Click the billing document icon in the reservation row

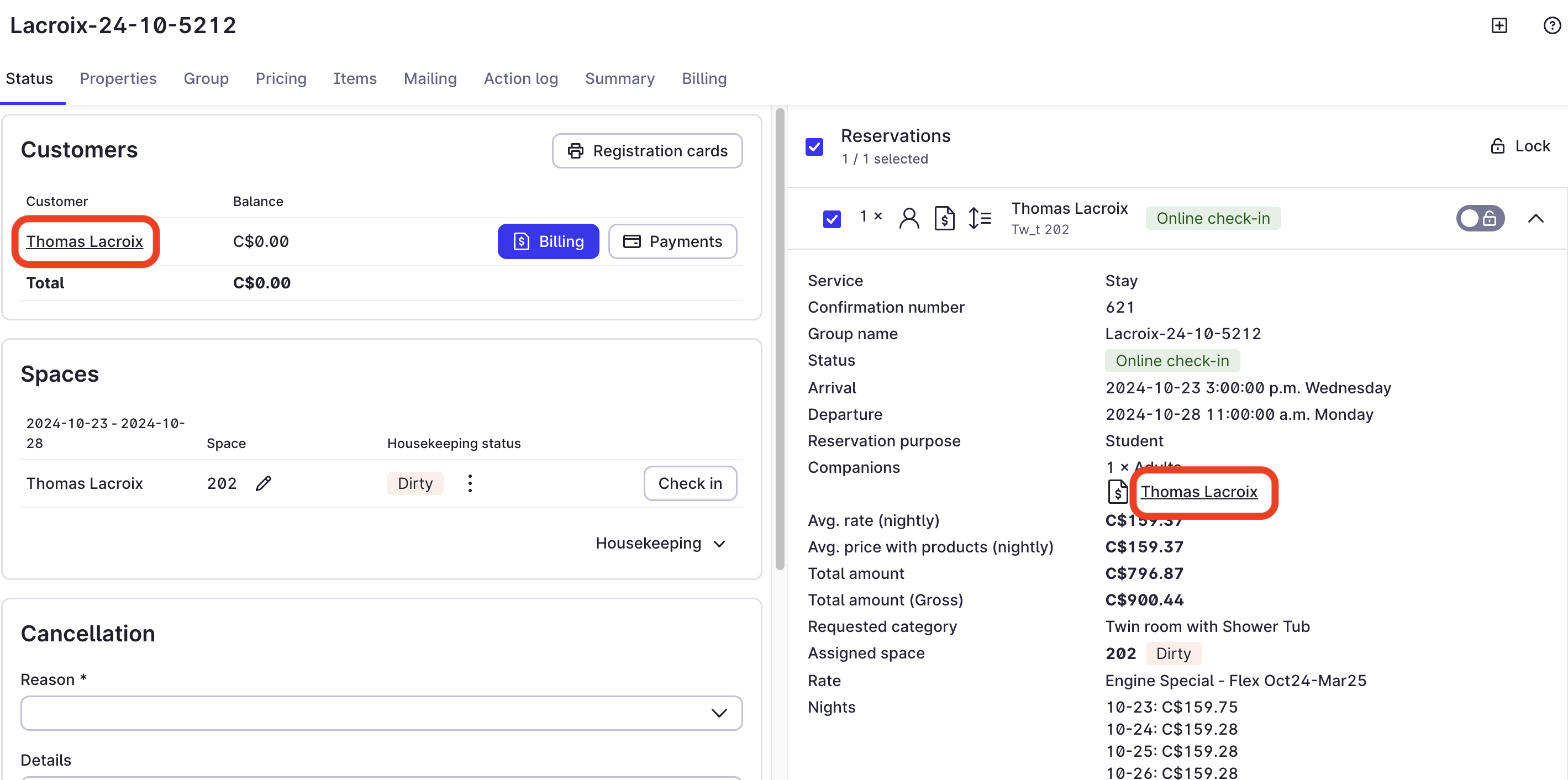coord(944,218)
